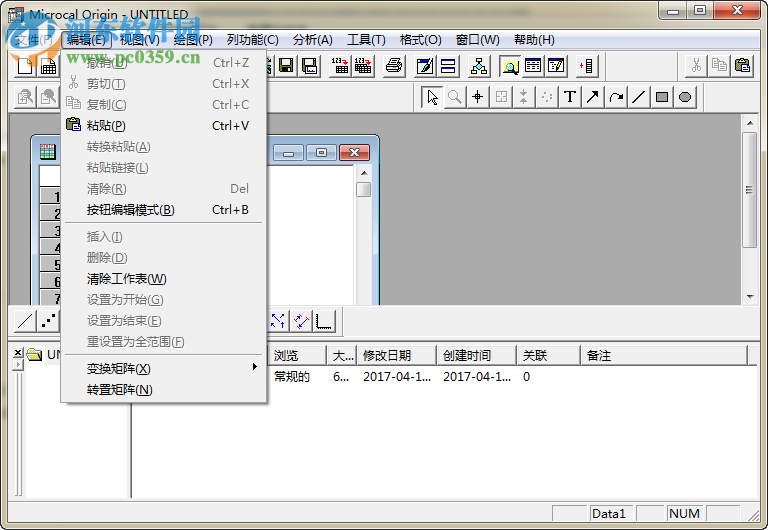This screenshot has width=768, height=530.
Task: Open the 帮助(H) menu
Action: click(x=534, y=40)
